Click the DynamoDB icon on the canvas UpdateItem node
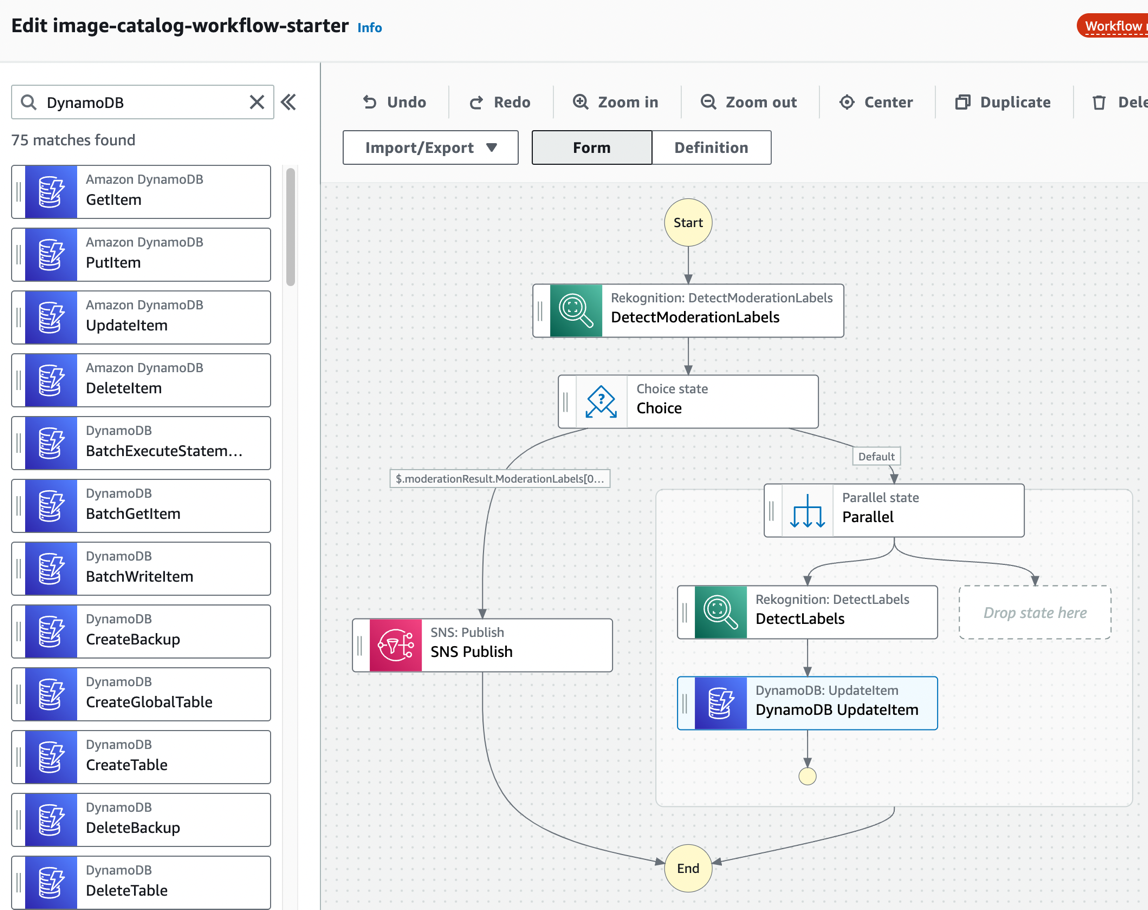 point(720,703)
